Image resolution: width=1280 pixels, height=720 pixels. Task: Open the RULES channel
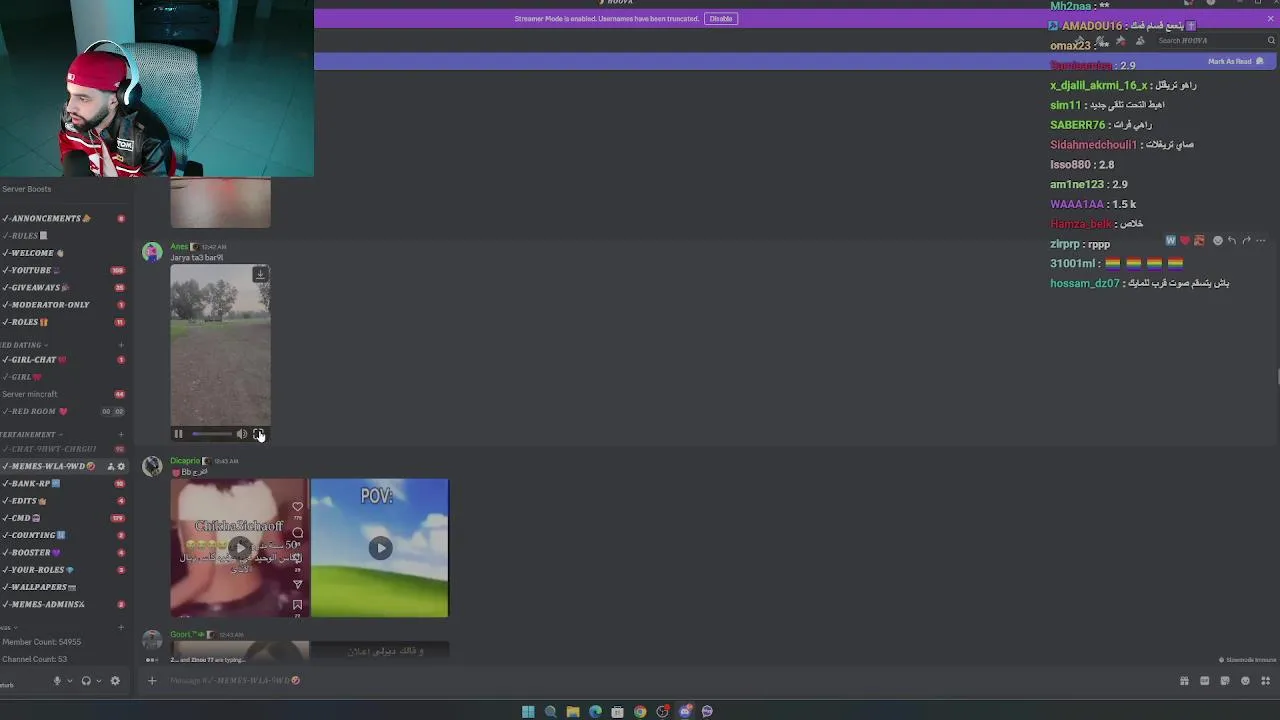click(62, 236)
